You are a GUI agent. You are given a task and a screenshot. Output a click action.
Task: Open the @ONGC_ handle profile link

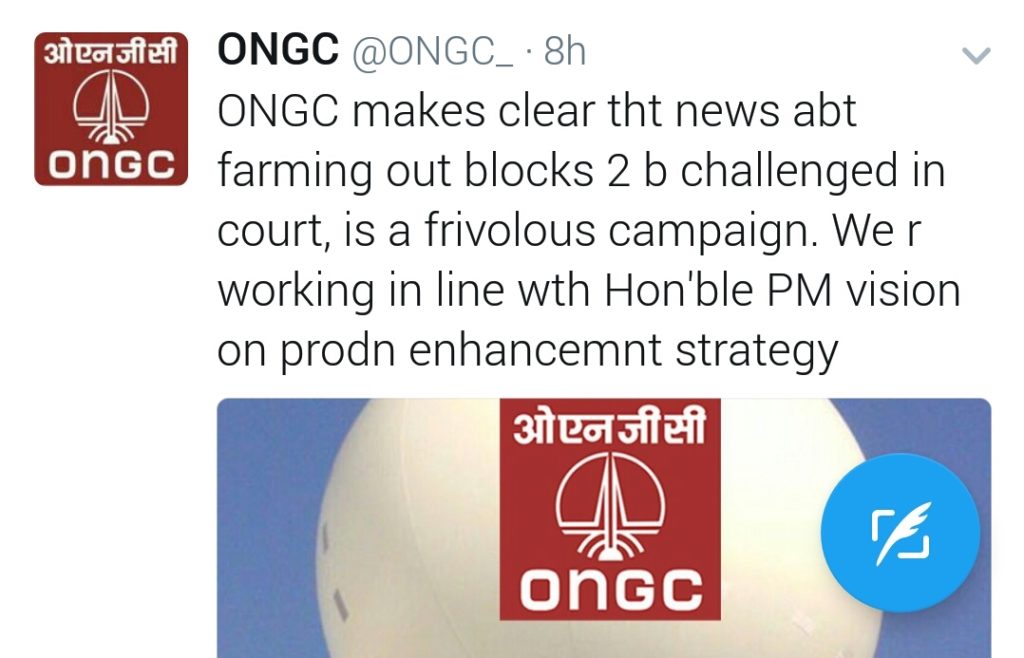pos(433,51)
